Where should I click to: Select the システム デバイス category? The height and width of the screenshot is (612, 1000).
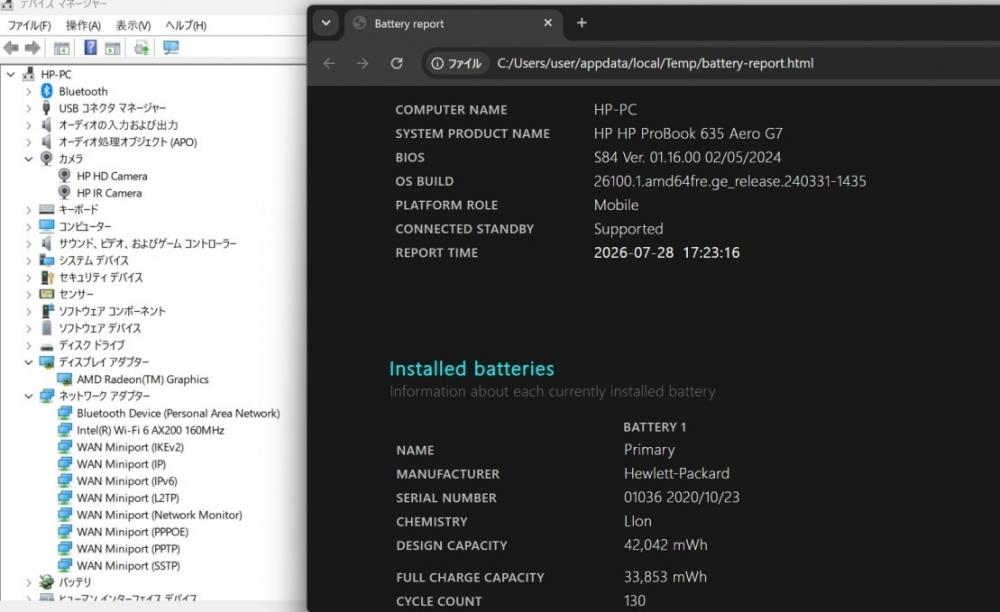[94, 261]
